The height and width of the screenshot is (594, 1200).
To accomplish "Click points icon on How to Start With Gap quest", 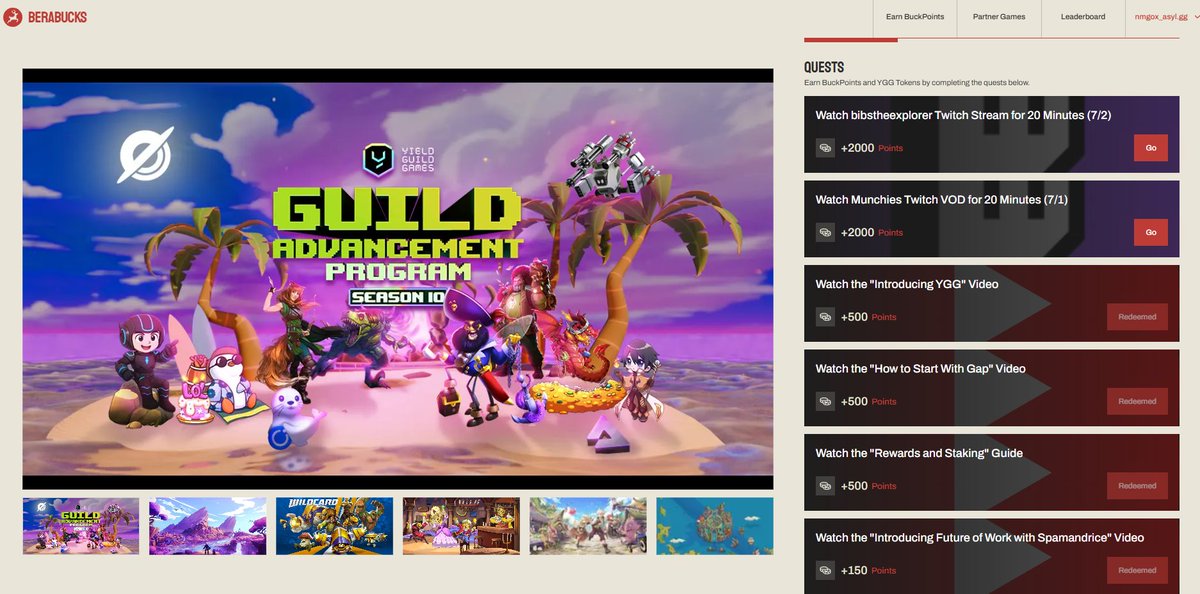I will [825, 401].
